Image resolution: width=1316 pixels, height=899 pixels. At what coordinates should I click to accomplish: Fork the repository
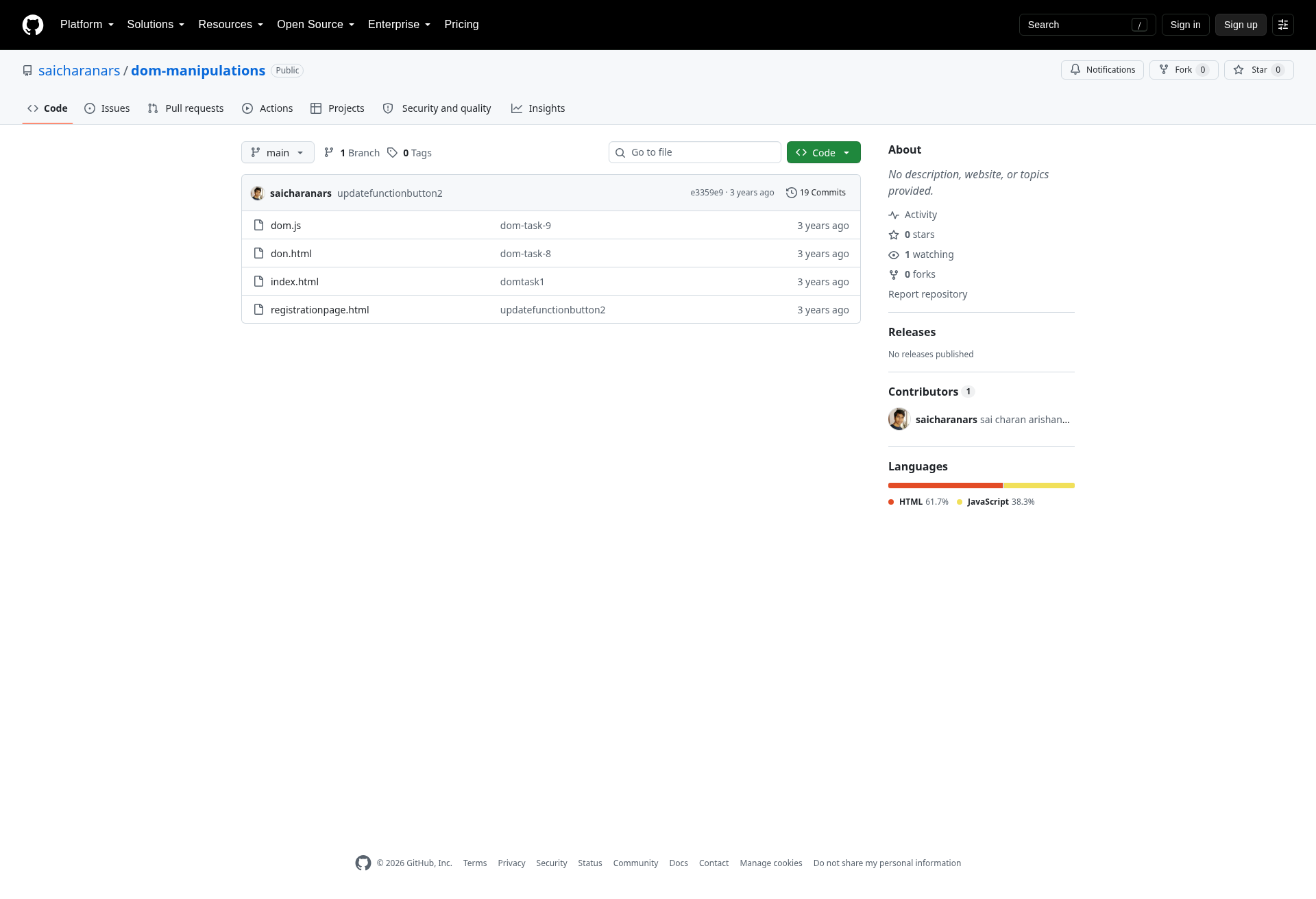(1184, 70)
